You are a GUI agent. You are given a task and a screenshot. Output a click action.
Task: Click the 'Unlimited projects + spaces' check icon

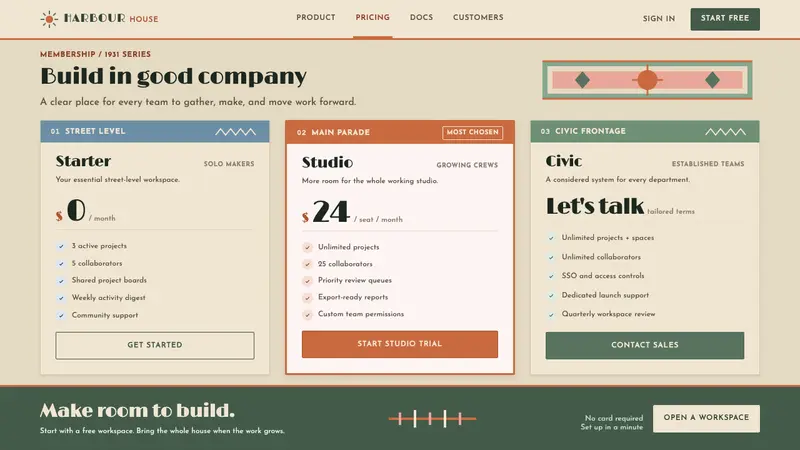(551, 238)
